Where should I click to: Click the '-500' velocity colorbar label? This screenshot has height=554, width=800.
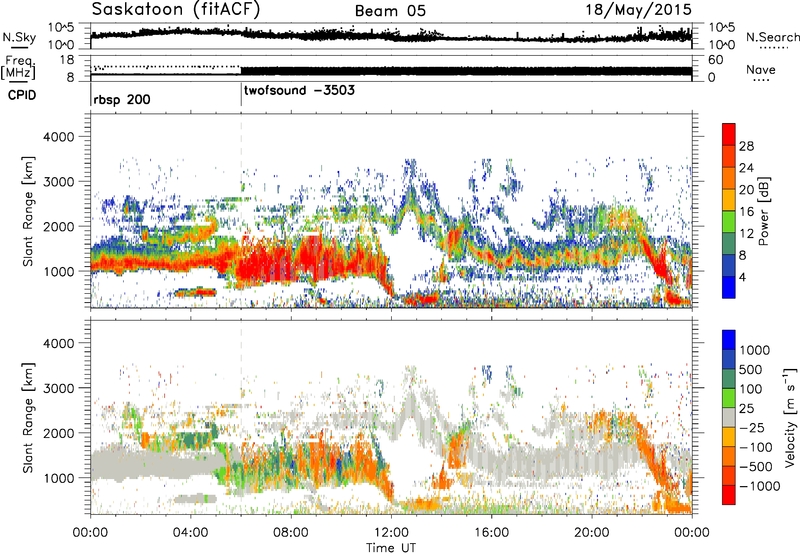pos(757,466)
